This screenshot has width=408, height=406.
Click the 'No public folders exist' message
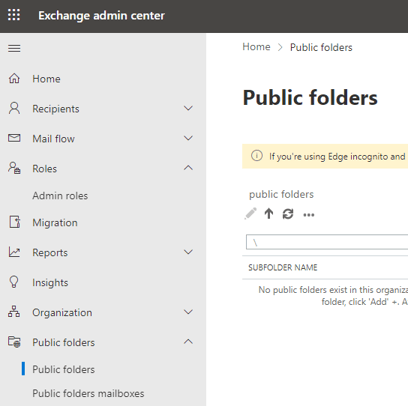(333, 296)
